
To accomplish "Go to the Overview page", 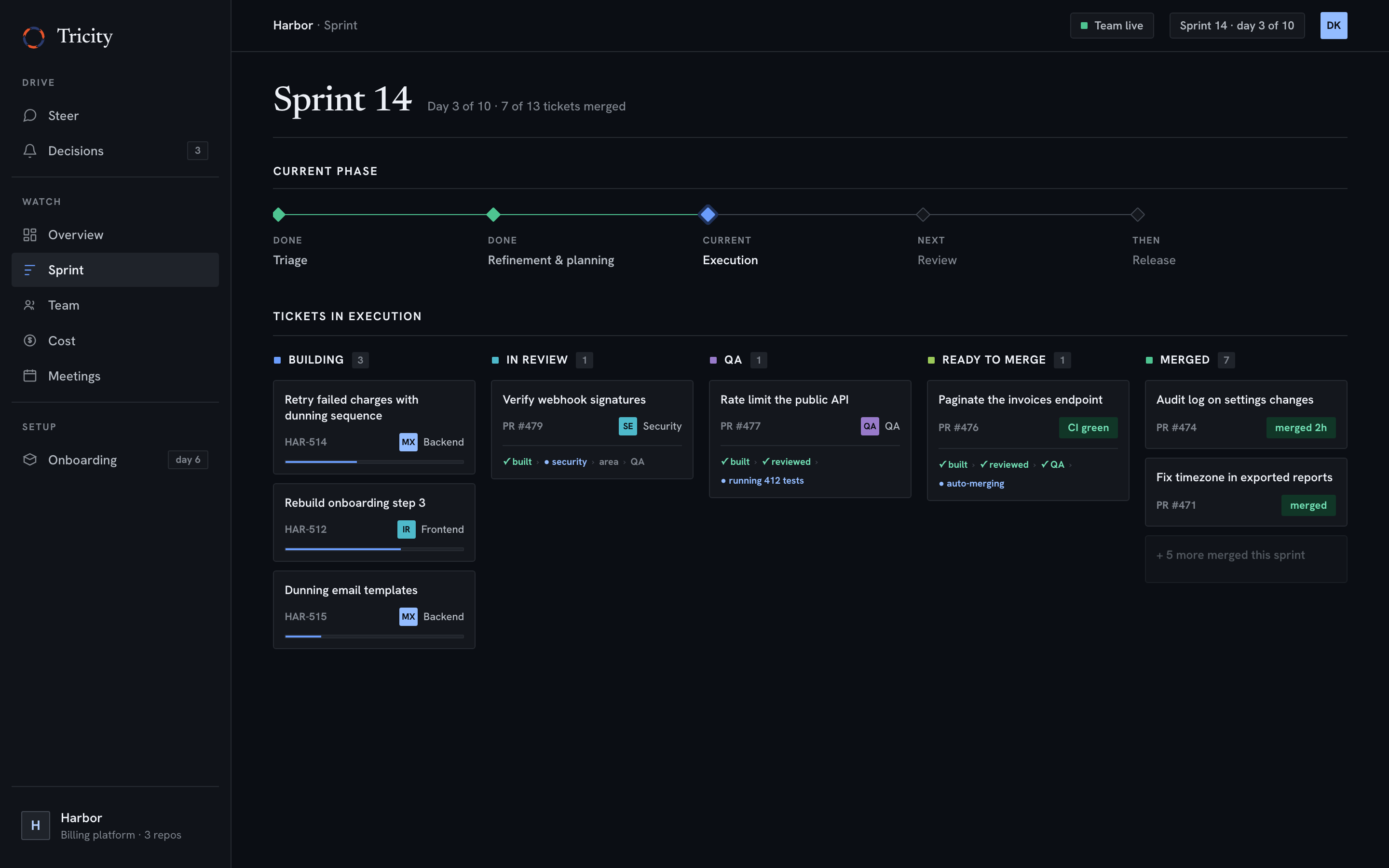I will [x=115, y=235].
